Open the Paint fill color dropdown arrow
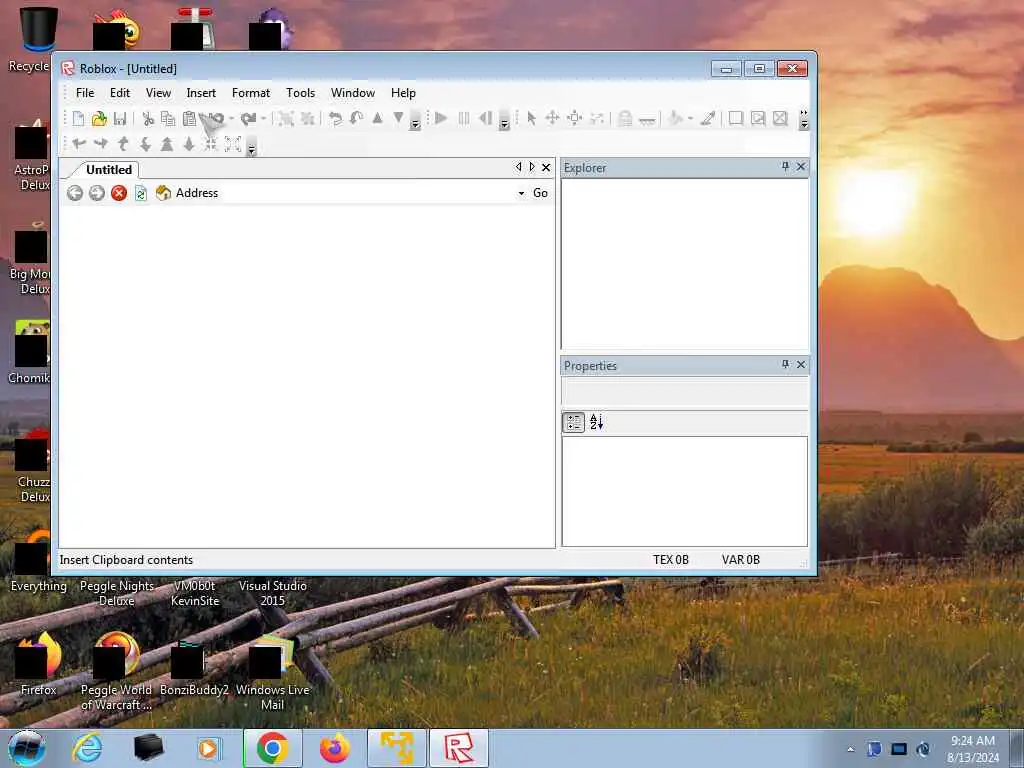Screen dimensions: 1024x768 [x=690, y=118]
